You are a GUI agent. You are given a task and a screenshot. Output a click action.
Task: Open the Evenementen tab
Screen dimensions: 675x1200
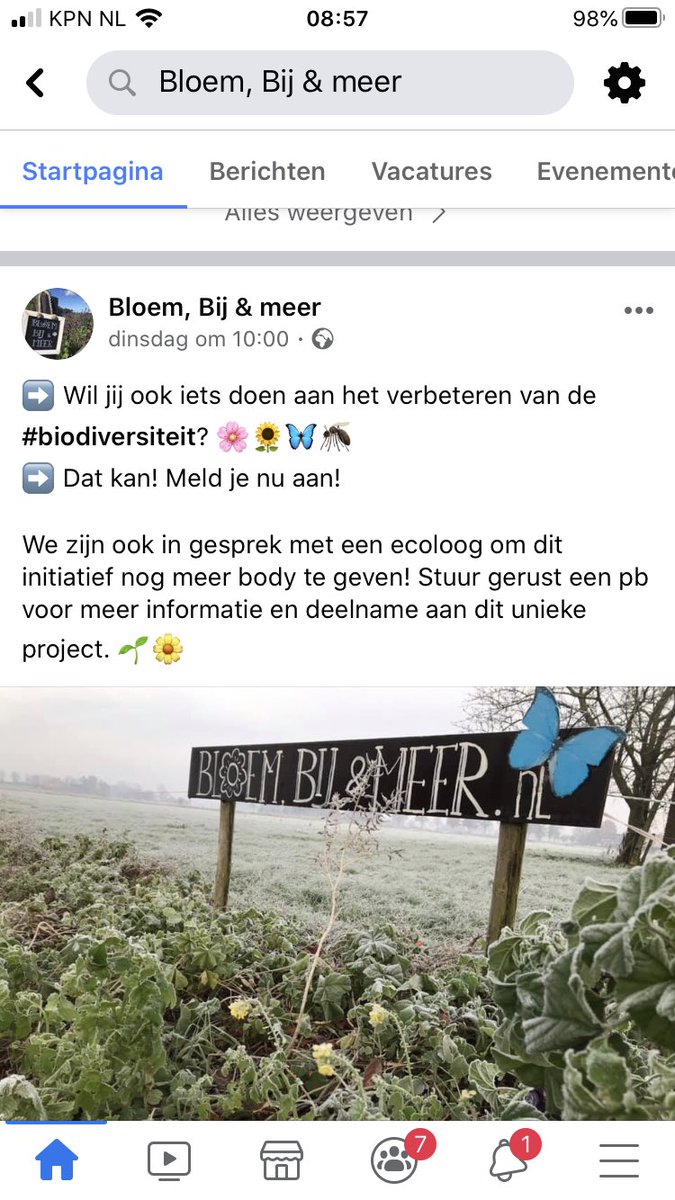pyautogui.click(x=605, y=171)
